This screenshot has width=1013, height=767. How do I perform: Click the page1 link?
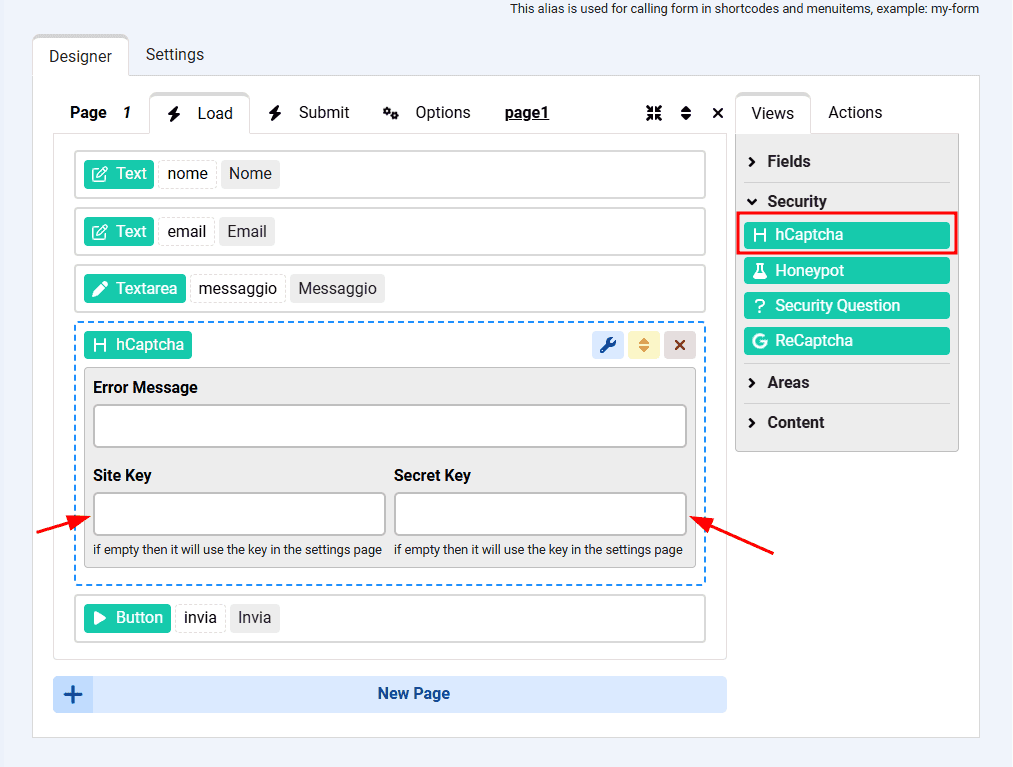click(x=527, y=113)
